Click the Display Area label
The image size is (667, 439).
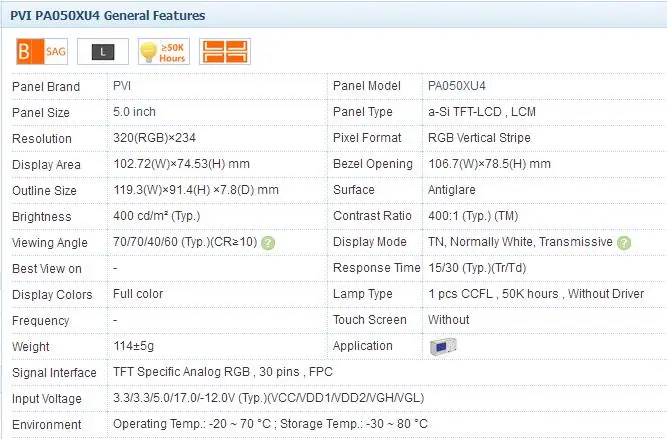pos(46,165)
